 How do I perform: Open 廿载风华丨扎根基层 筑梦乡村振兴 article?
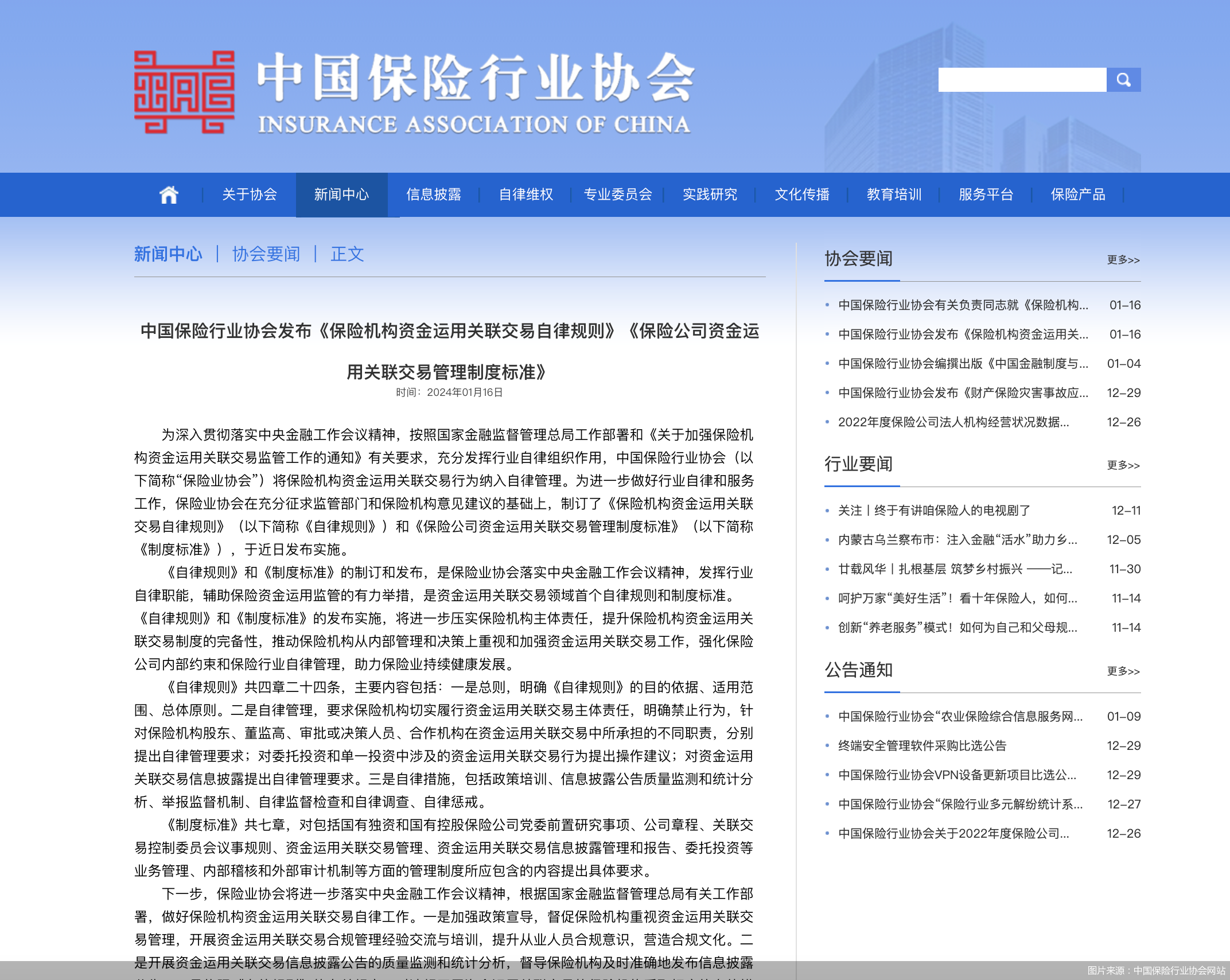click(955, 569)
